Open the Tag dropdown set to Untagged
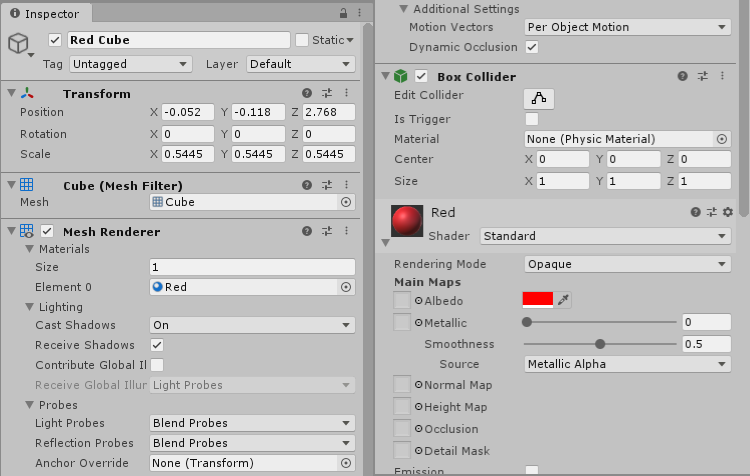 pyautogui.click(x=130, y=64)
